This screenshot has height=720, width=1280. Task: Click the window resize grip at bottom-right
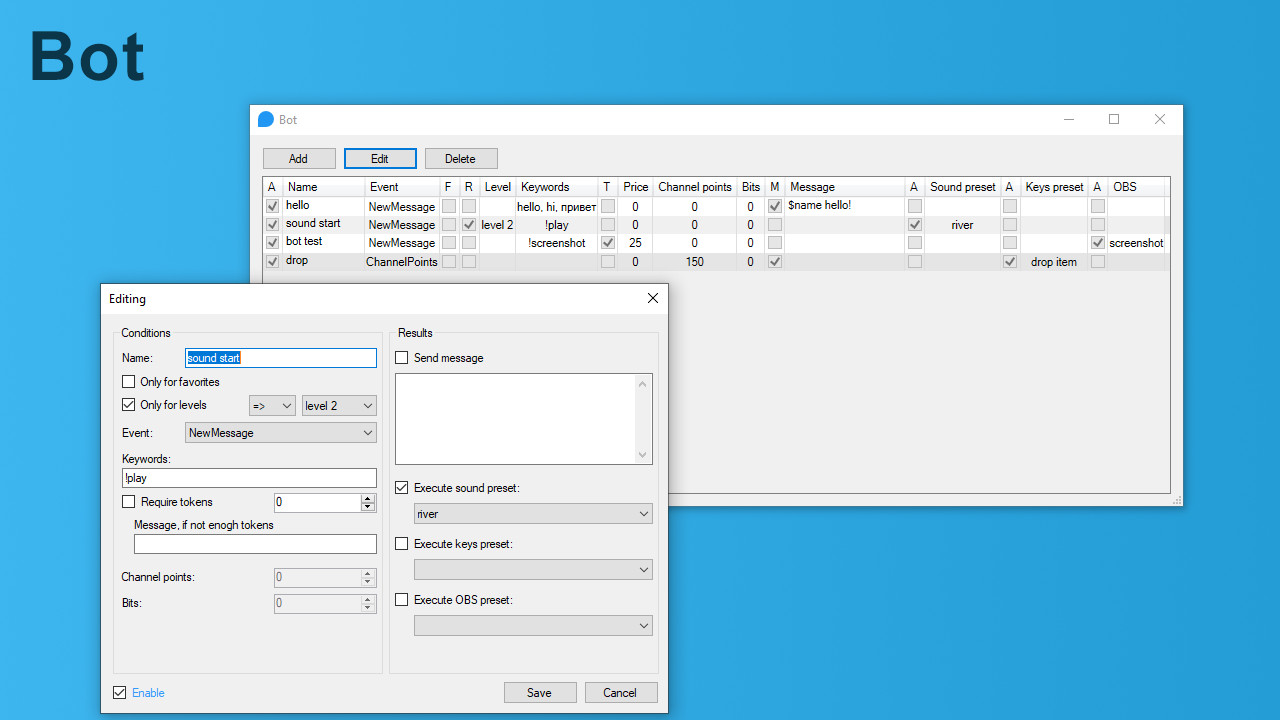point(1176,500)
